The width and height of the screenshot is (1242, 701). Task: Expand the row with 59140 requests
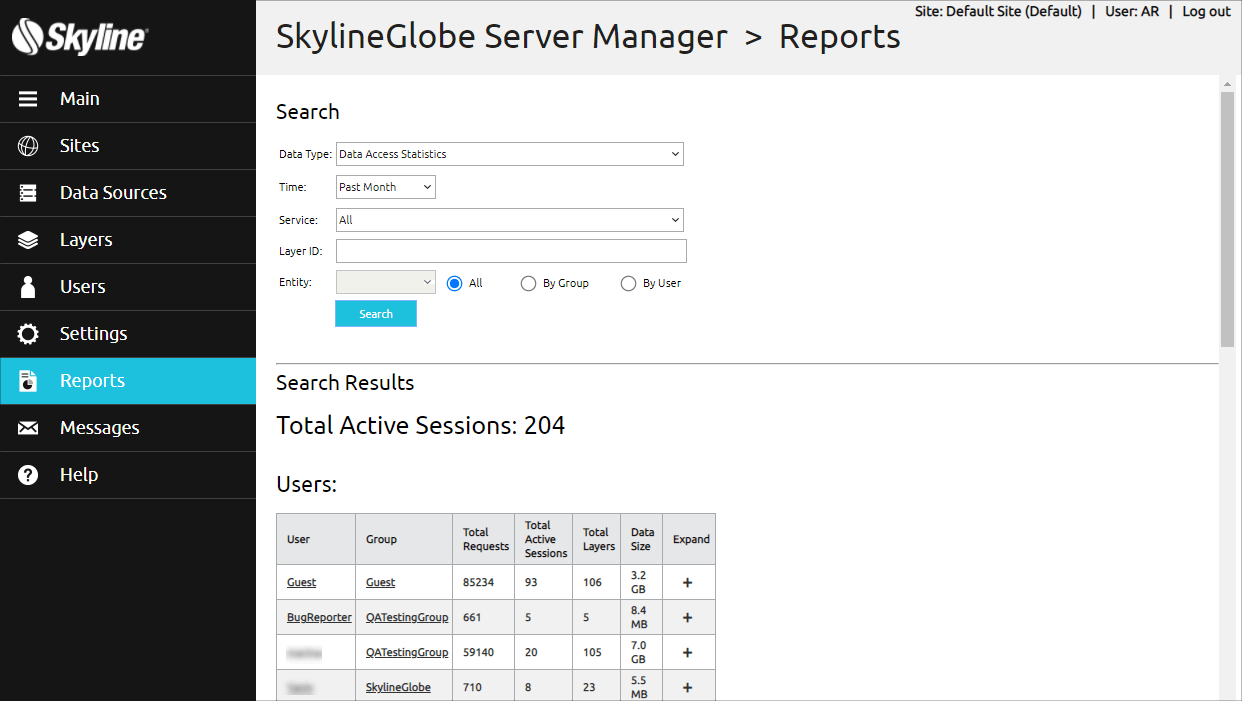687,653
